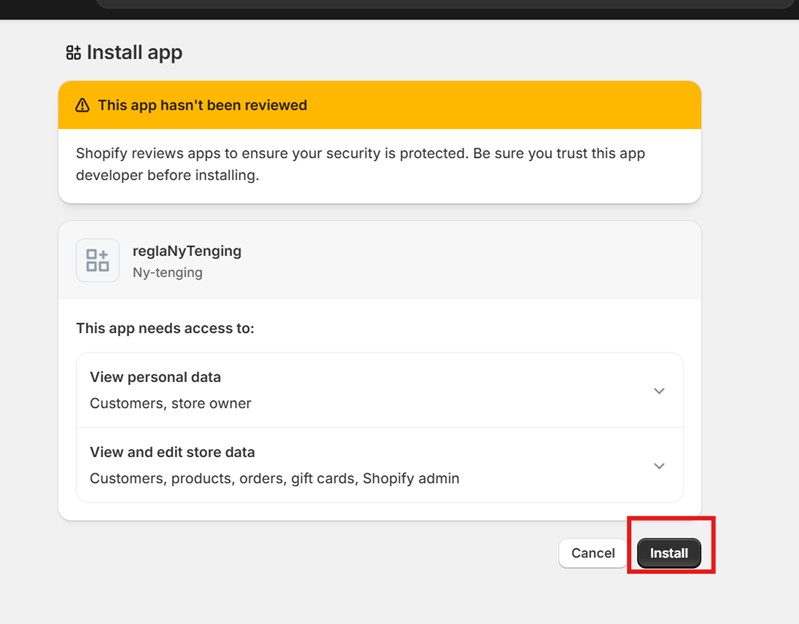Click "This app needs access to:" label
799x624 pixels.
click(165, 328)
